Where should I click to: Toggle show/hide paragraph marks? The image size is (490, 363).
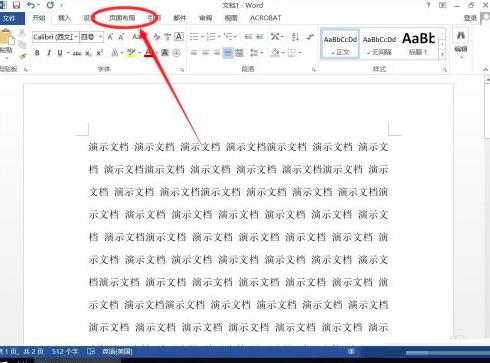(310, 37)
